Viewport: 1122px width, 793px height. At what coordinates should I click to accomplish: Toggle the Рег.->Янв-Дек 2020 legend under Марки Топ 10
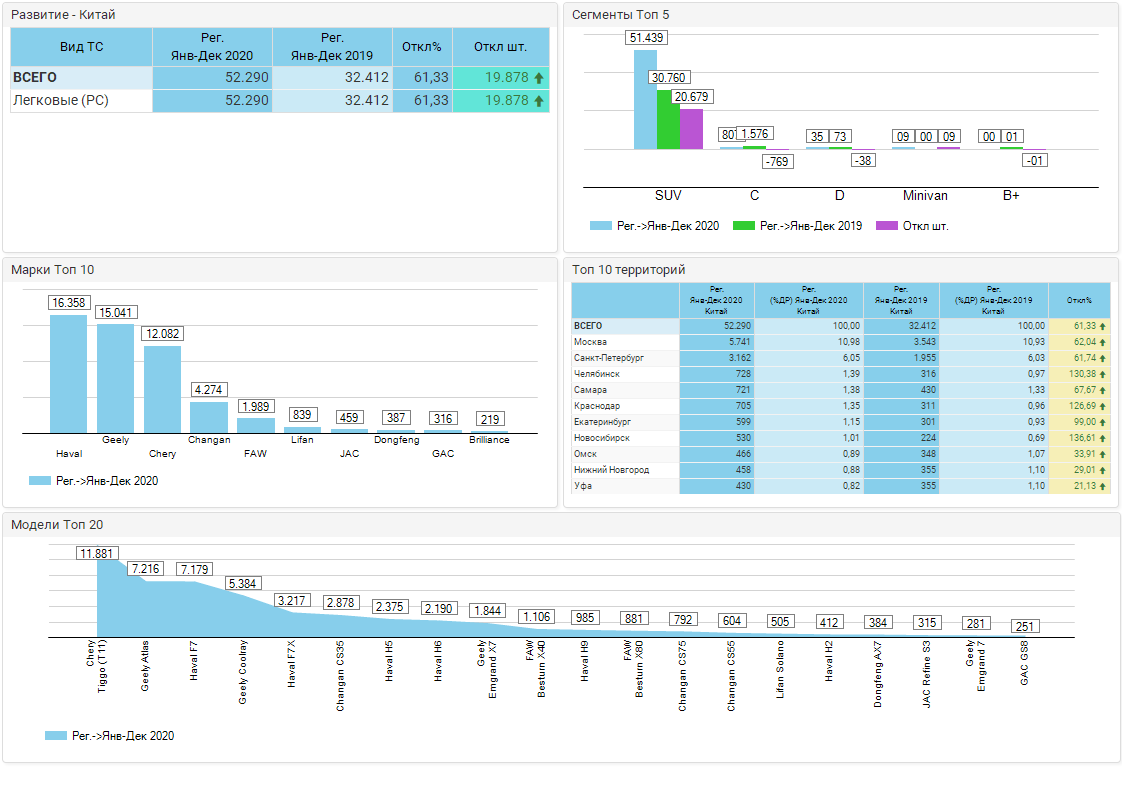click(x=94, y=481)
